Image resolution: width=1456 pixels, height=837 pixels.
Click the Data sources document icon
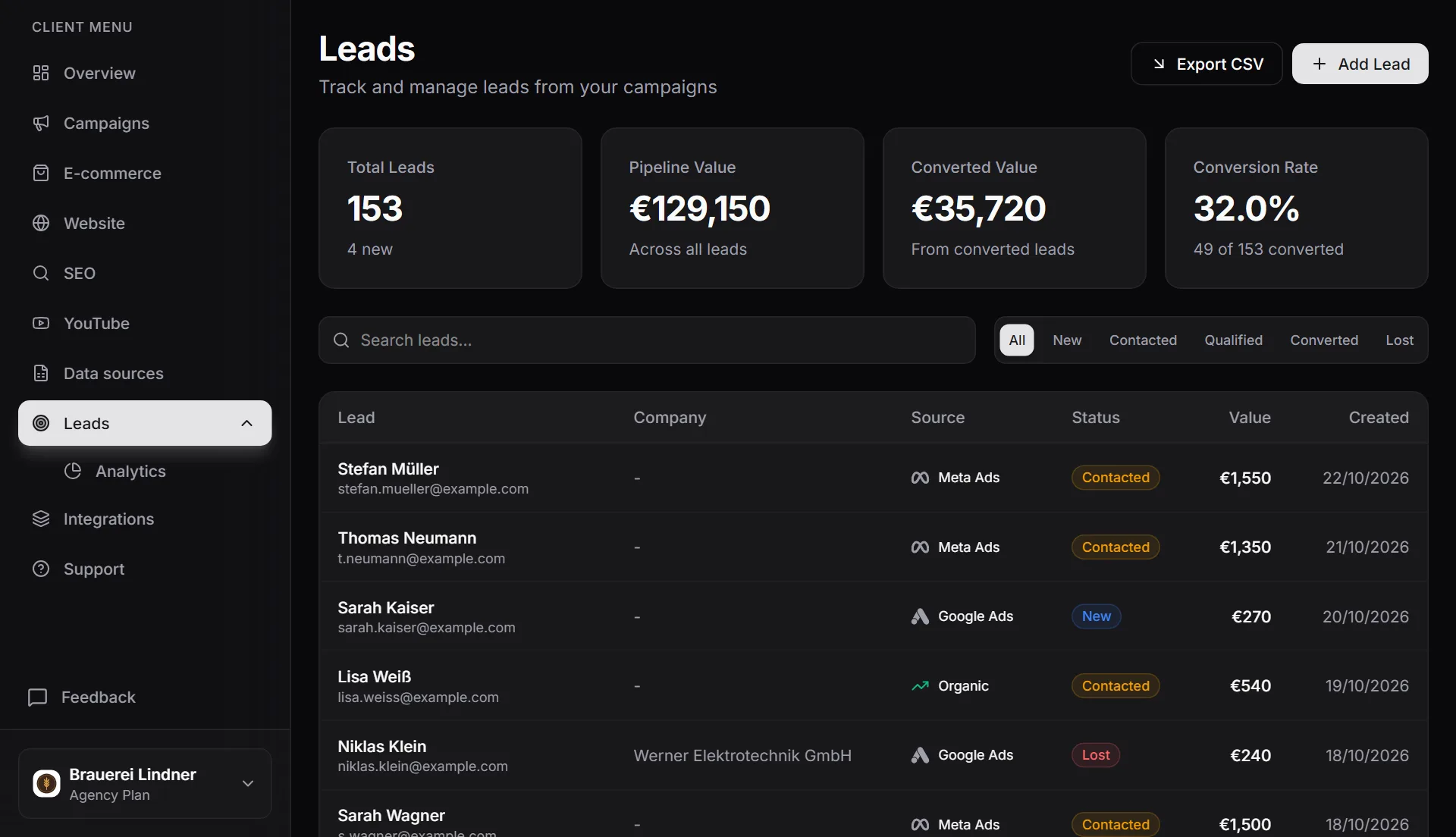coord(41,373)
